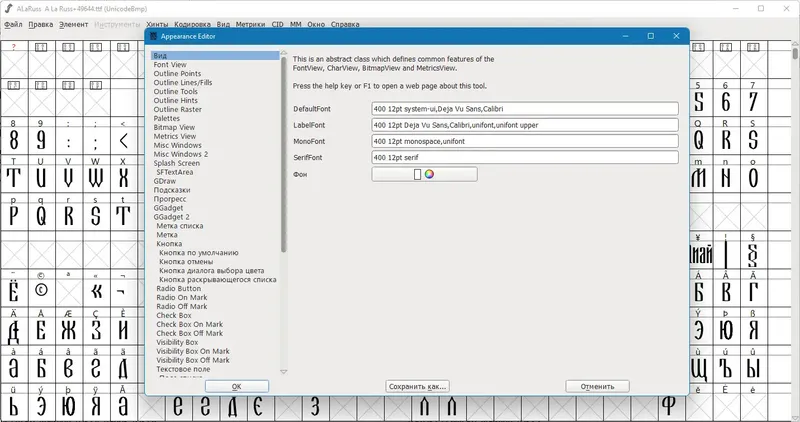Open the Кодировка menu
This screenshot has height=422, width=800.
coord(192,24)
